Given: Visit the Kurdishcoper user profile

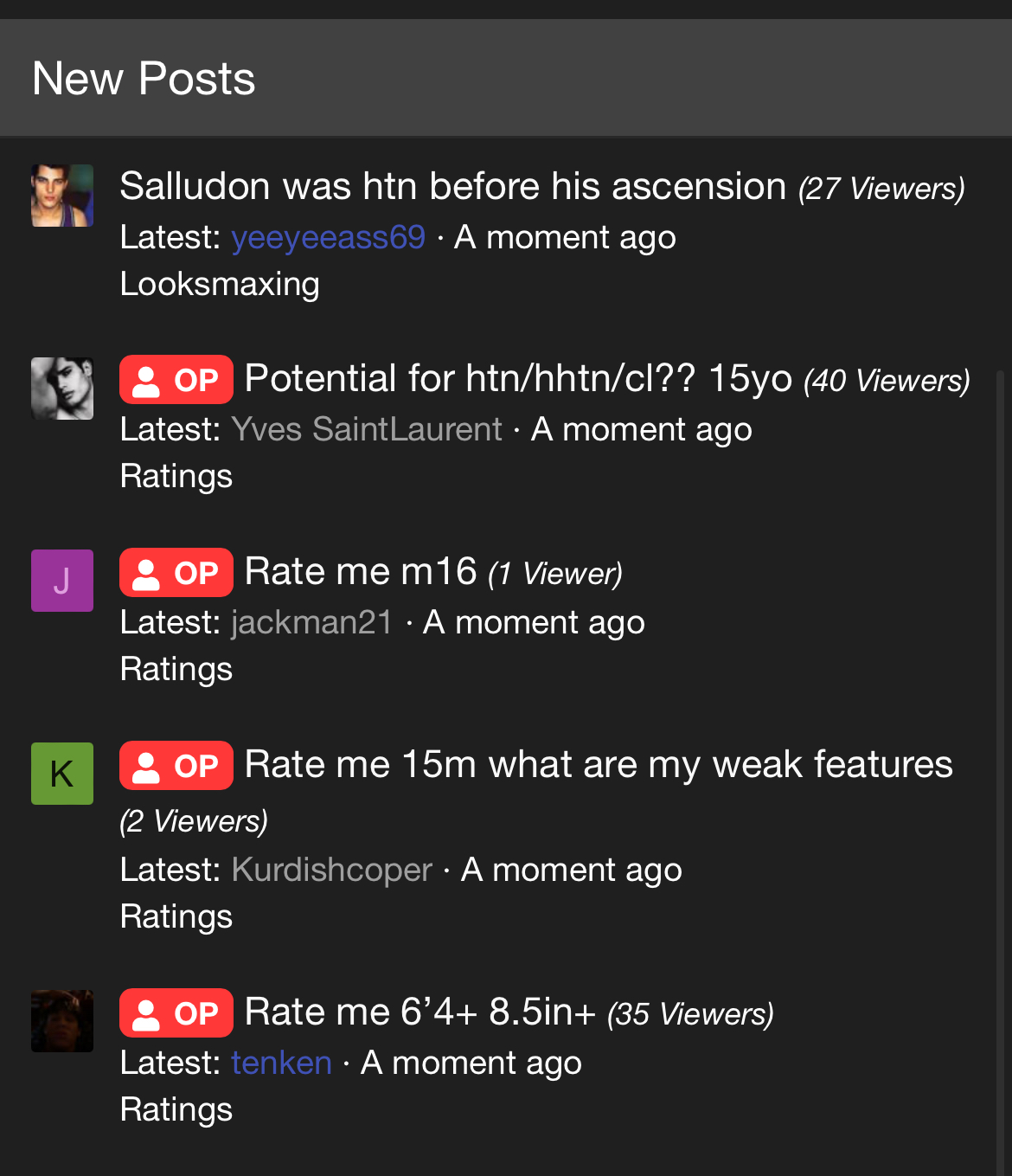Looking at the screenshot, I should click(331, 871).
